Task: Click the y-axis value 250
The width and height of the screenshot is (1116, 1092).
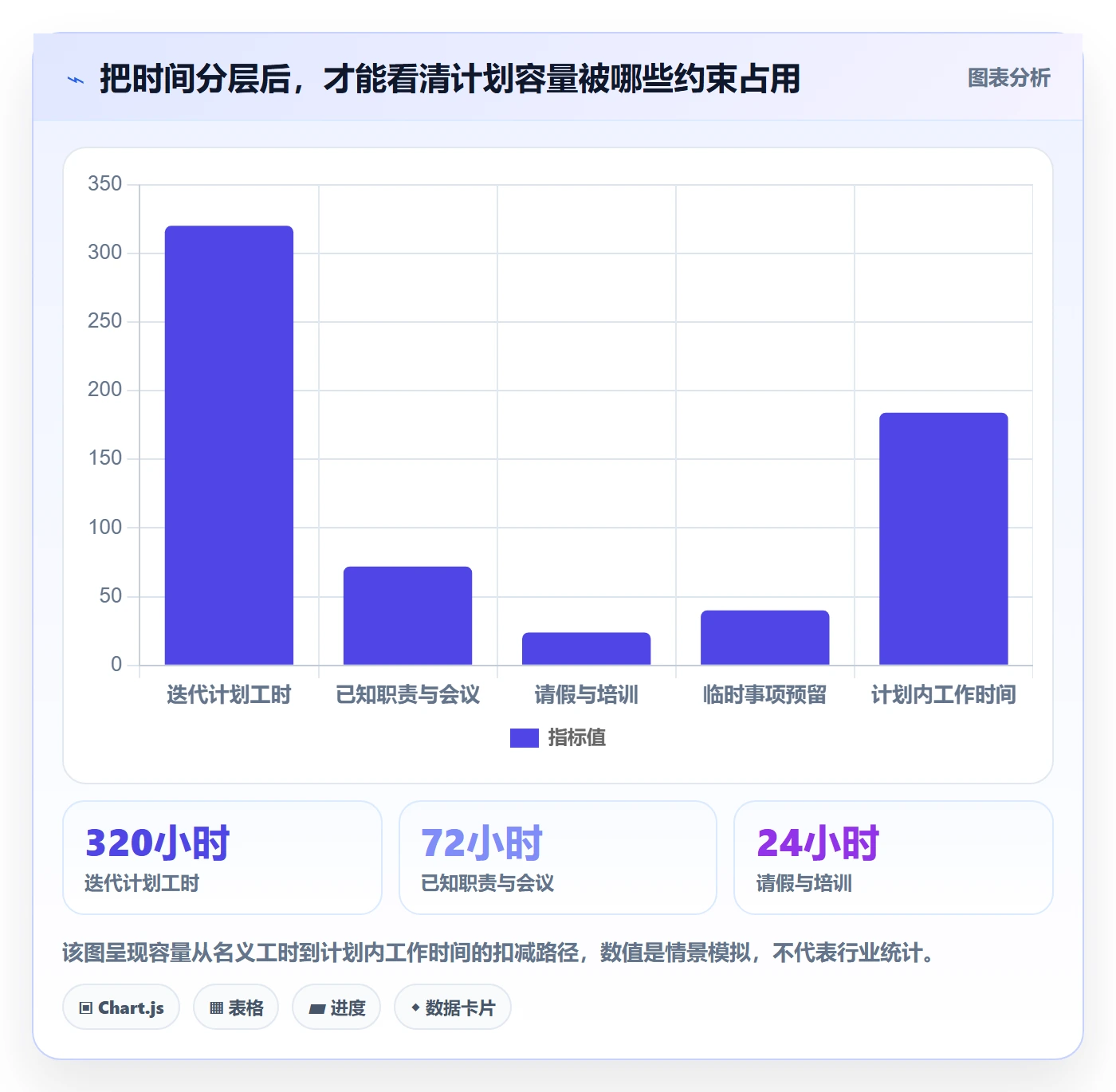Action: pos(105,321)
